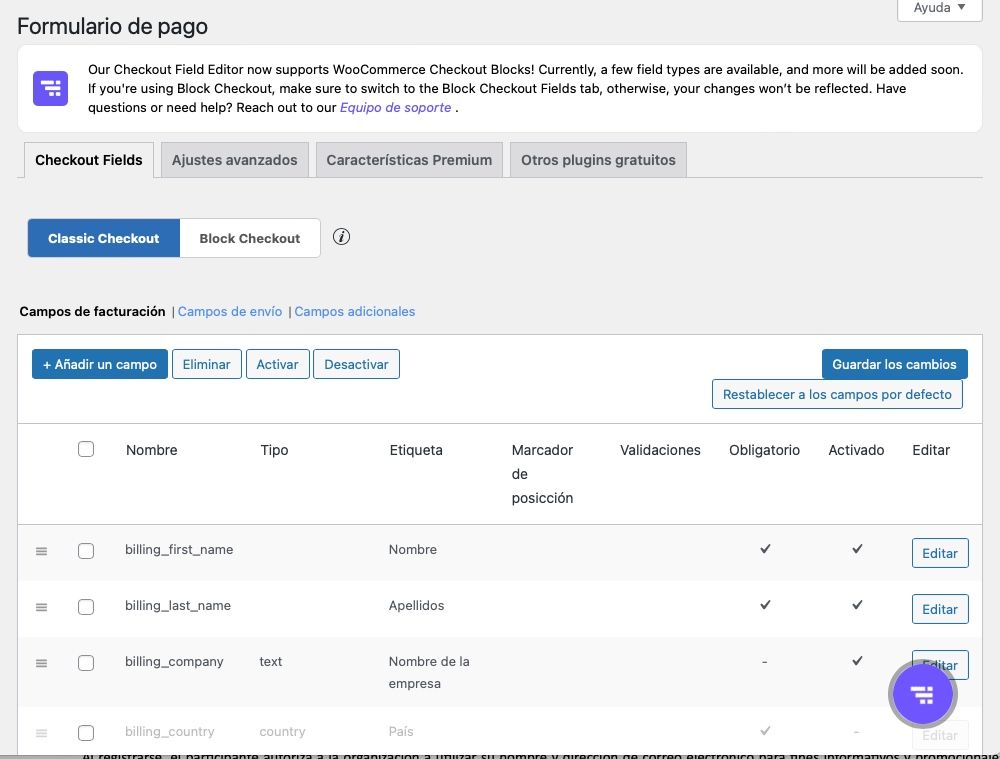The width and height of the screenshot is (1000, 759).
Task: Grab the drag handle for billing_country row
Action: point(41,733)
